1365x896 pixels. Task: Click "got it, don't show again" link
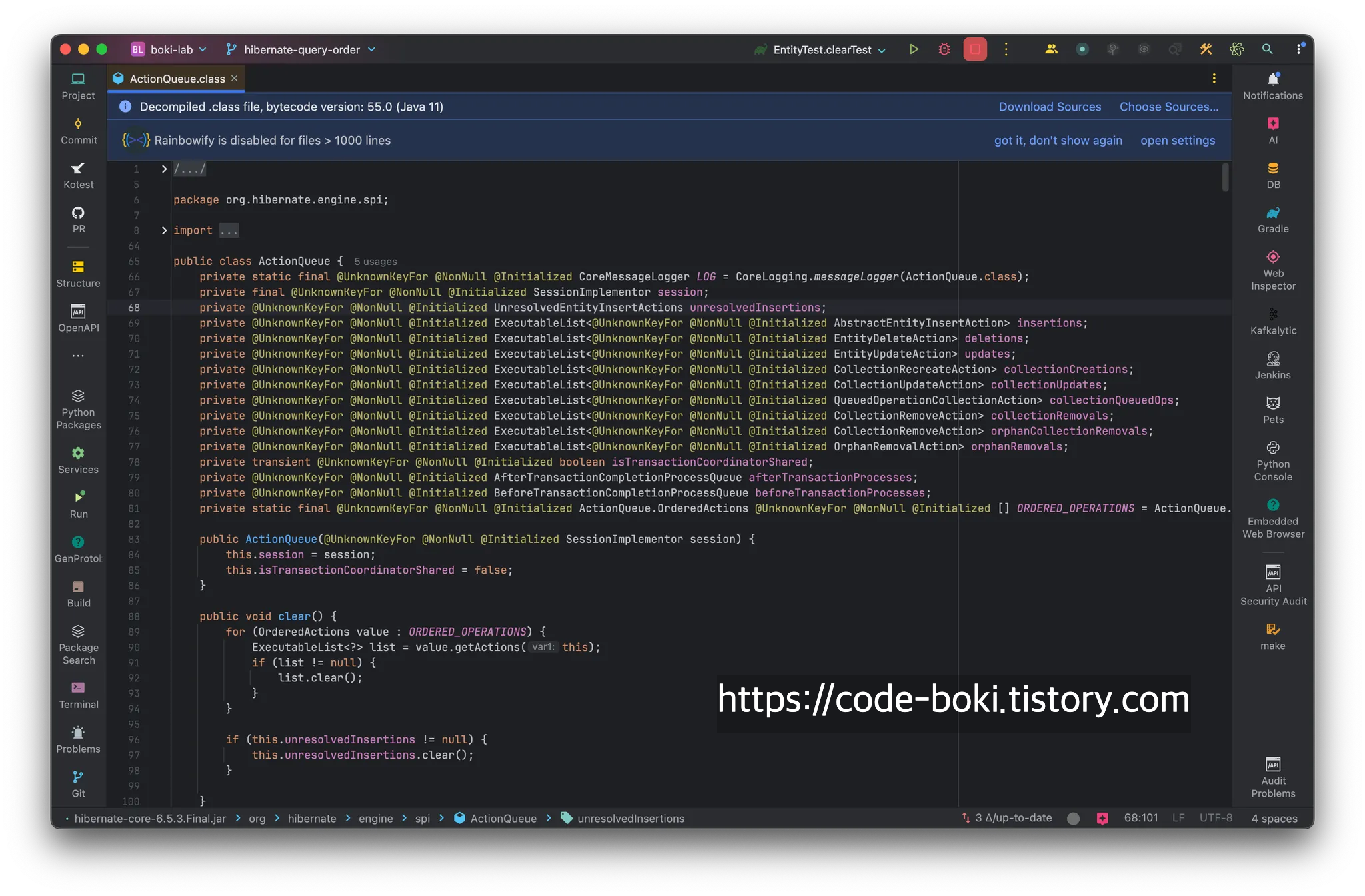click(1058, 141)
